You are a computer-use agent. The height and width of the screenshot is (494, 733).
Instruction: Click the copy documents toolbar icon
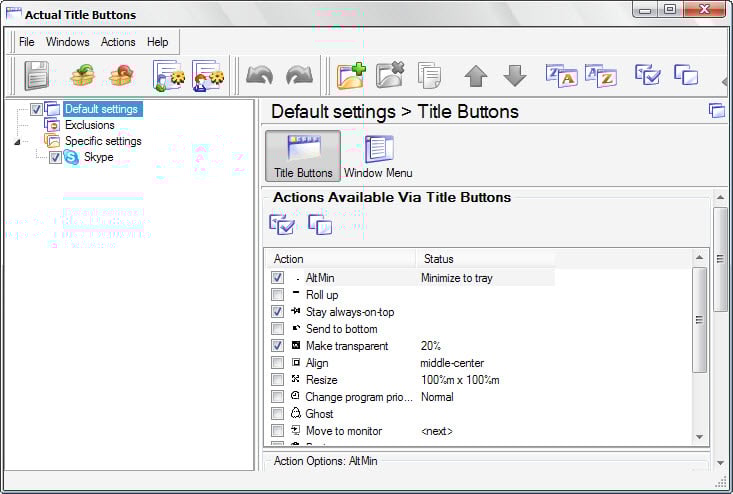(x=429, y=75)
